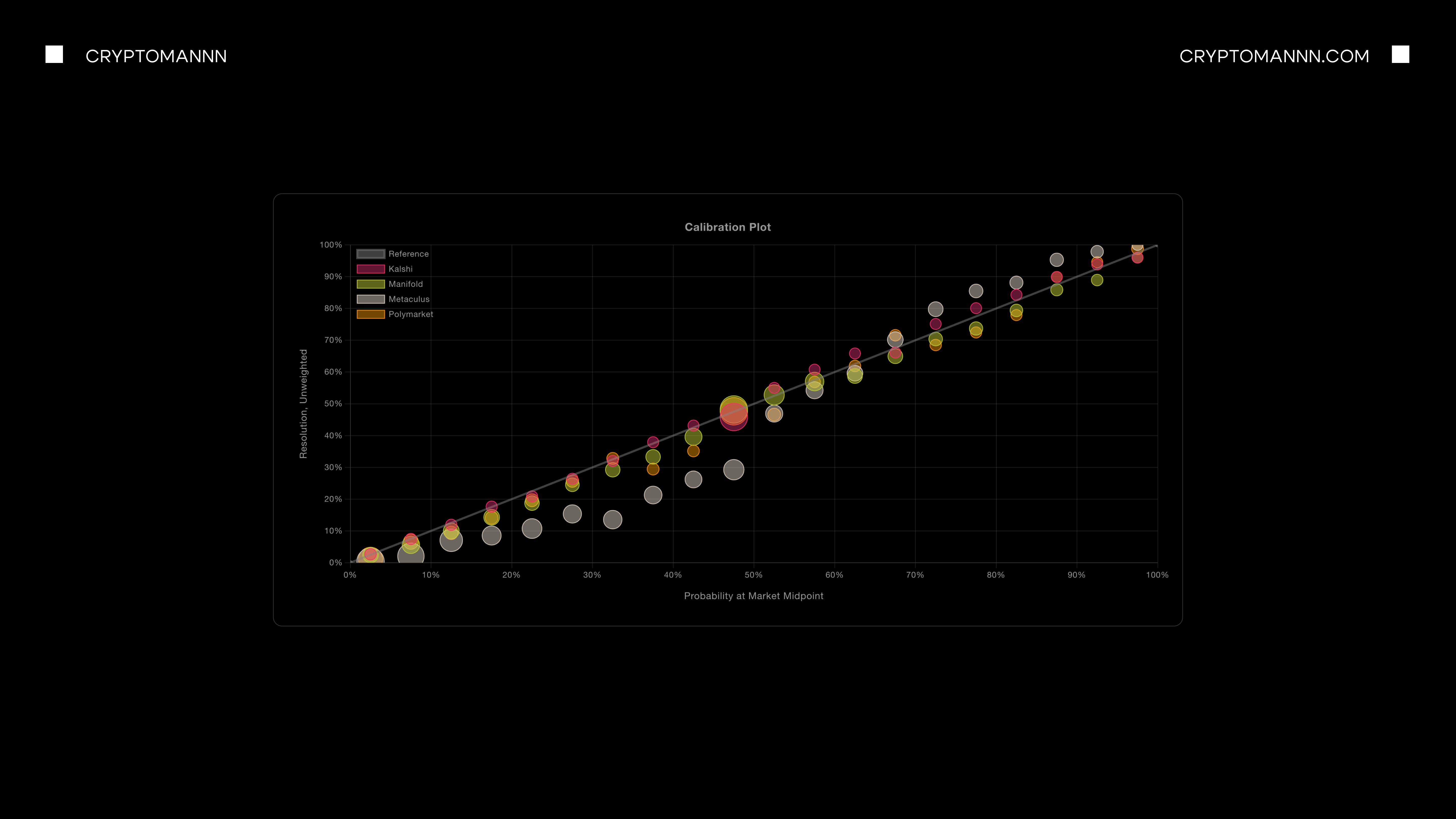Open the CRYPTOMANNN.COM link
Viewport: 1456px width, 819px height.
(1274, 56)
